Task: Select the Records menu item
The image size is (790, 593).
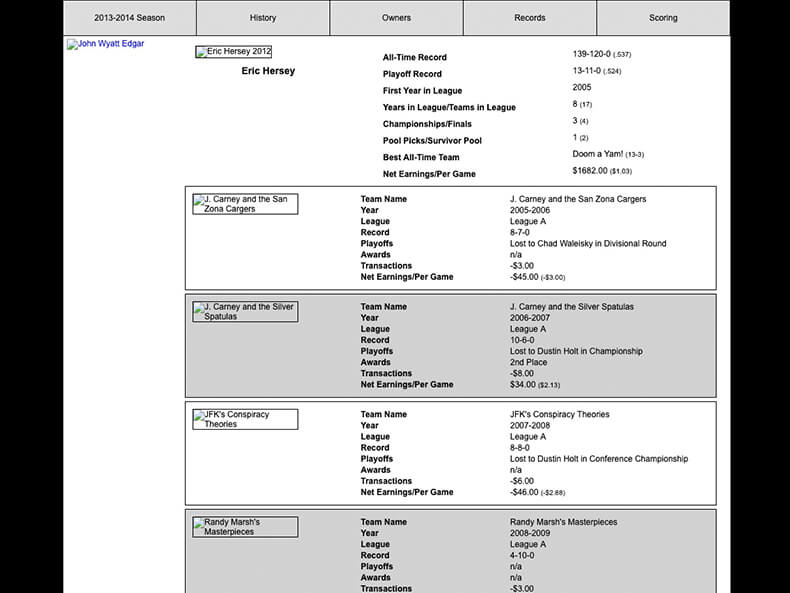Action: 530,18
